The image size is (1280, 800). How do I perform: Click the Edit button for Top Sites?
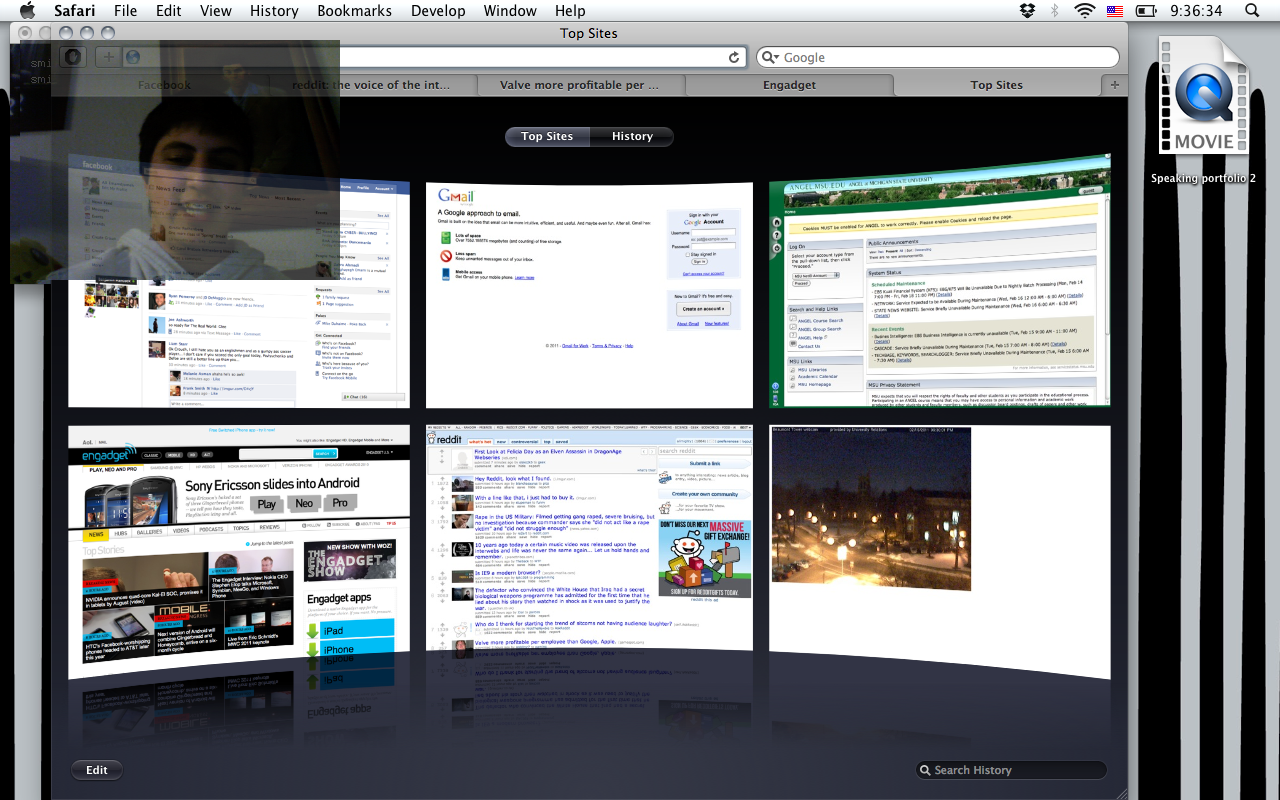[96, 770]
